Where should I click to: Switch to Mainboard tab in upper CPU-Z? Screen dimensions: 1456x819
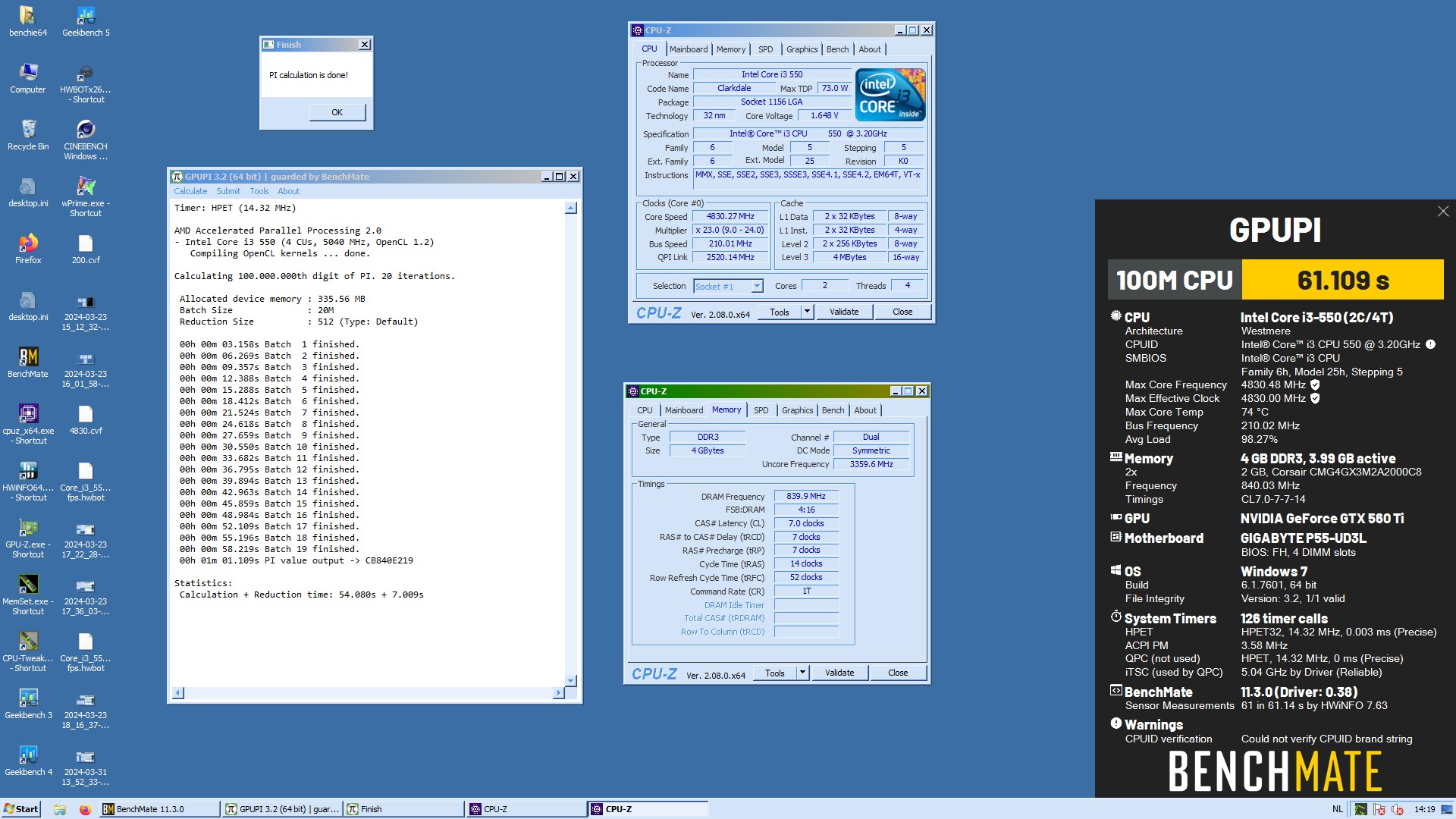click(689, 49)
